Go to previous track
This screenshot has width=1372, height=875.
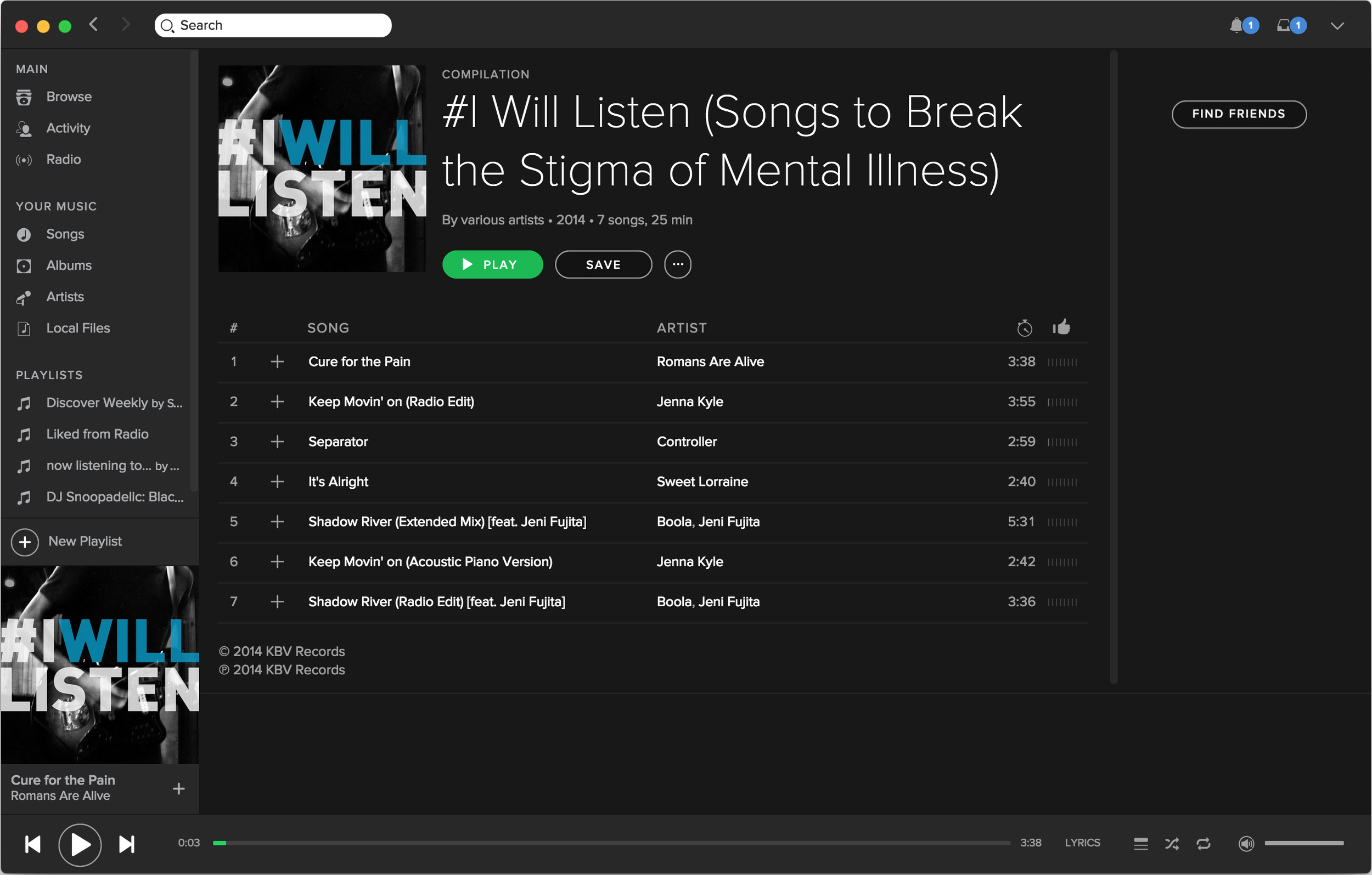click(x=33, y=844)
